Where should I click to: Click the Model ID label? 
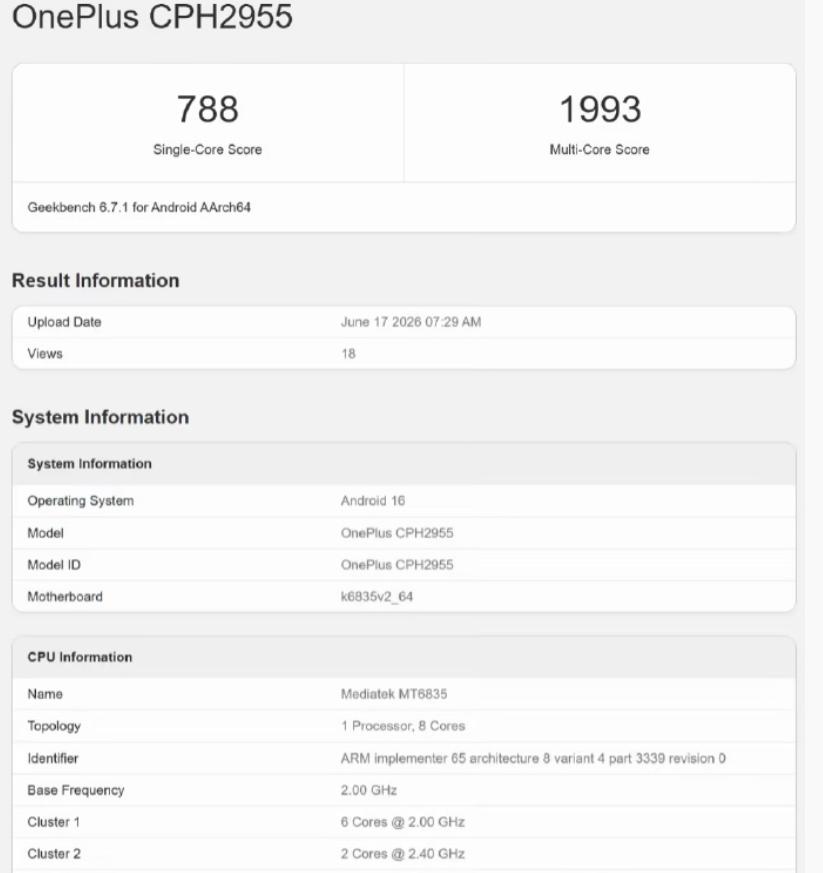coord(54,565)
